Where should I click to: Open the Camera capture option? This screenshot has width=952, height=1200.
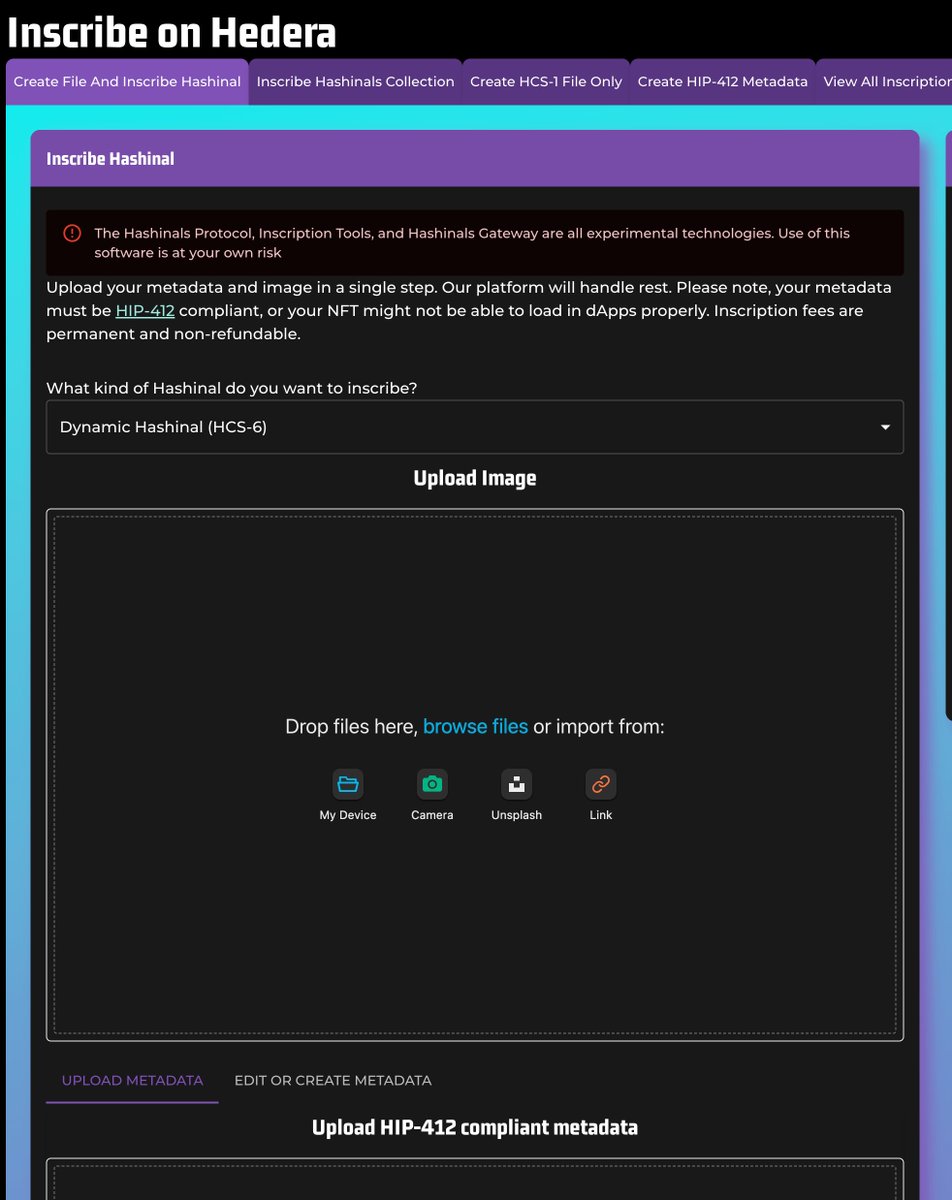[x=432, y=784]
